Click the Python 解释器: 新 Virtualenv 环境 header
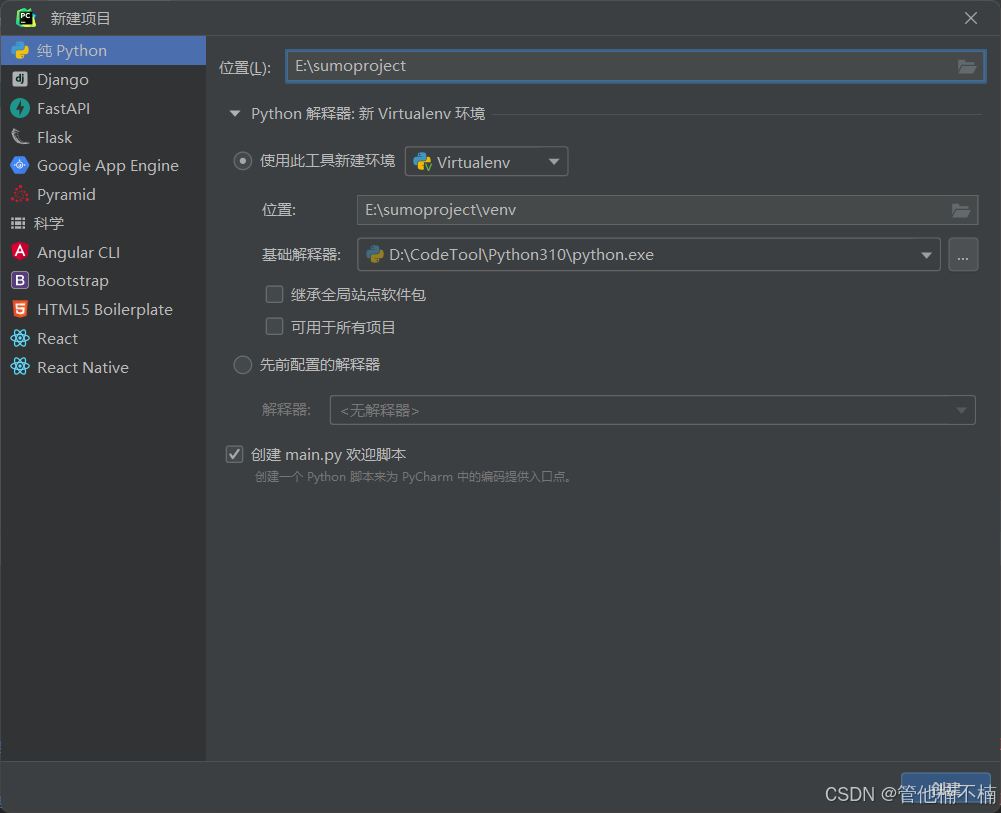The height and width of the screenshot is (813, 1001). pos(368,114)
